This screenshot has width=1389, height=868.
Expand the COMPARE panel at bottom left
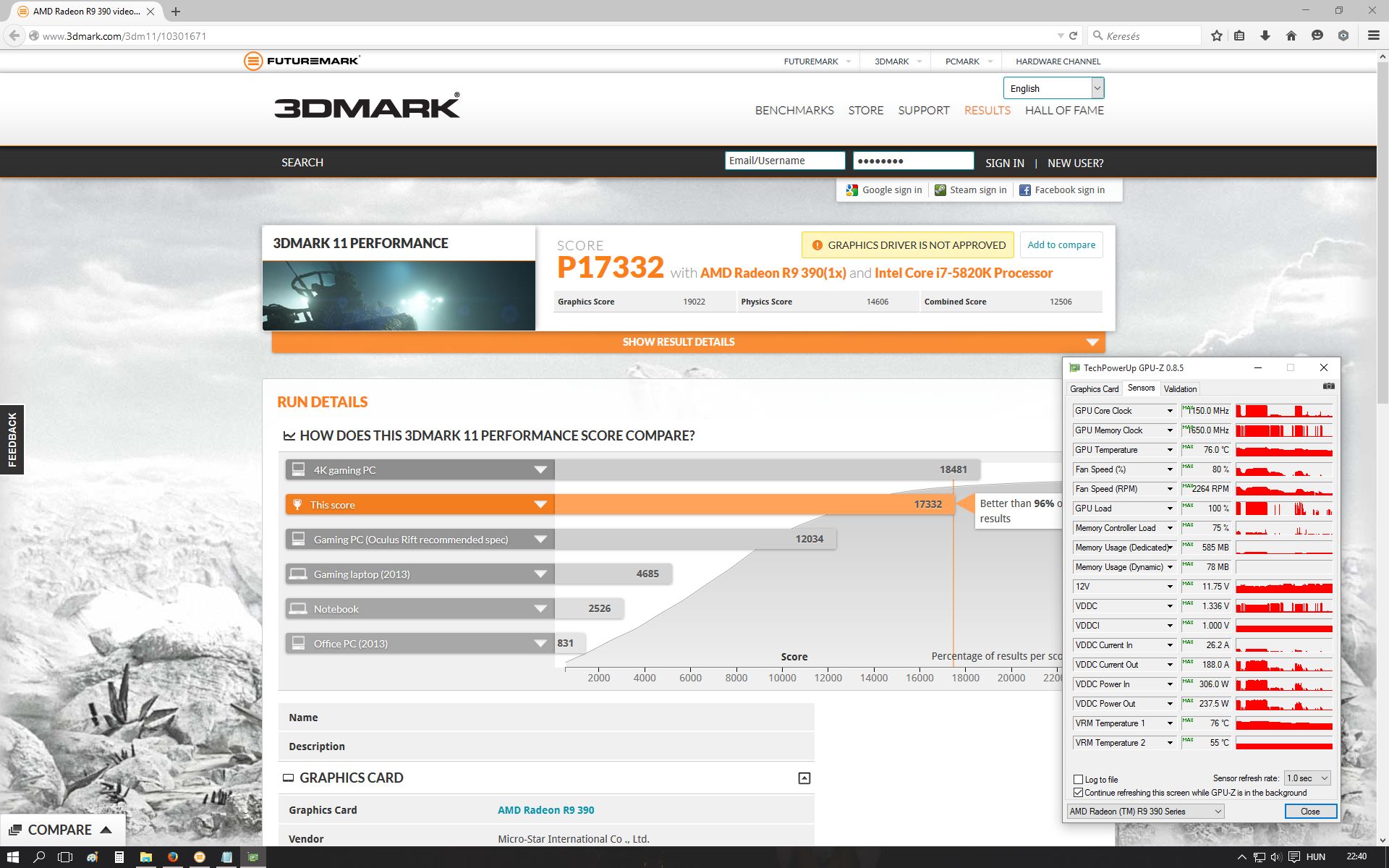(61, 830)
